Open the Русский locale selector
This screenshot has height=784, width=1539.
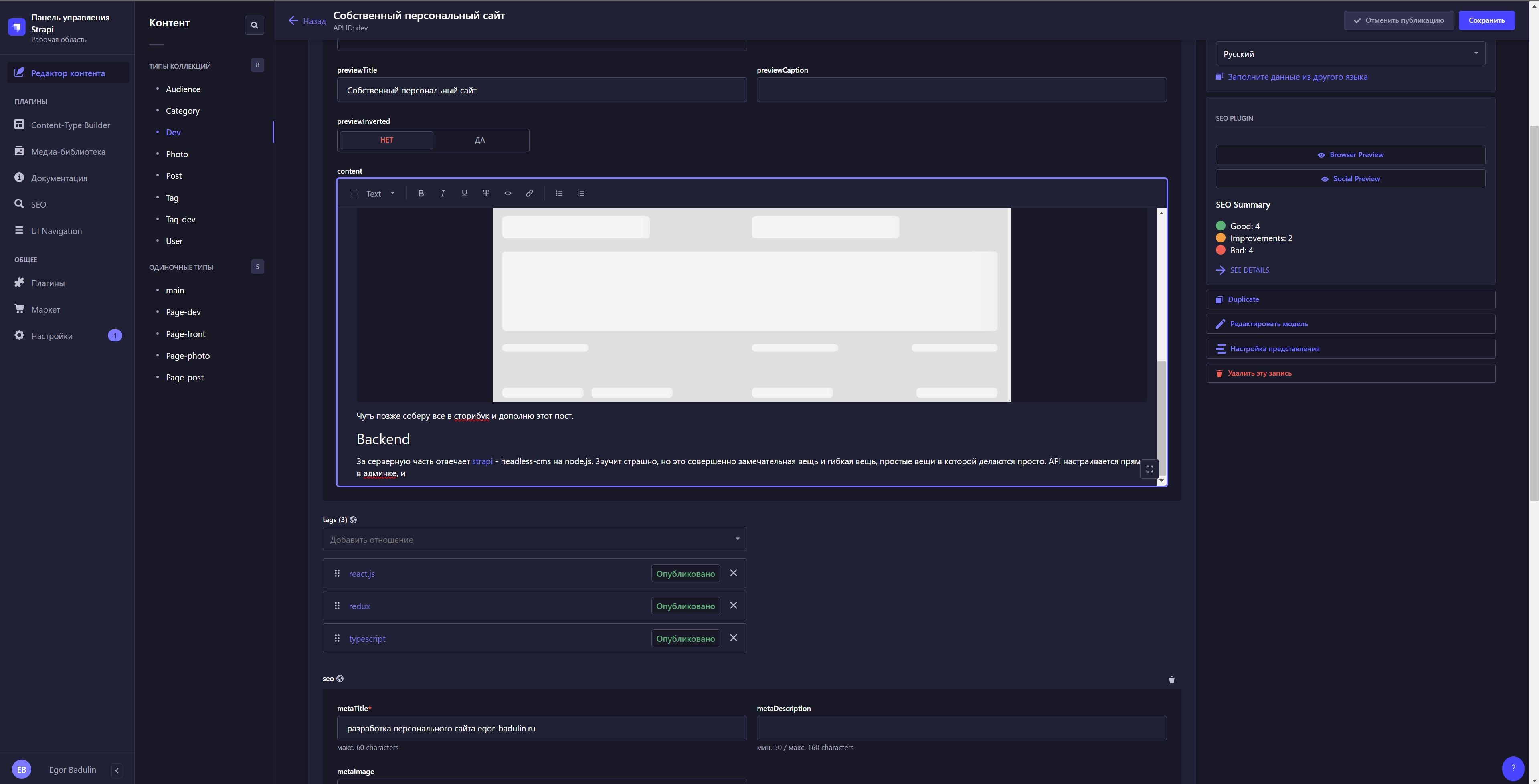[1350, 53]
